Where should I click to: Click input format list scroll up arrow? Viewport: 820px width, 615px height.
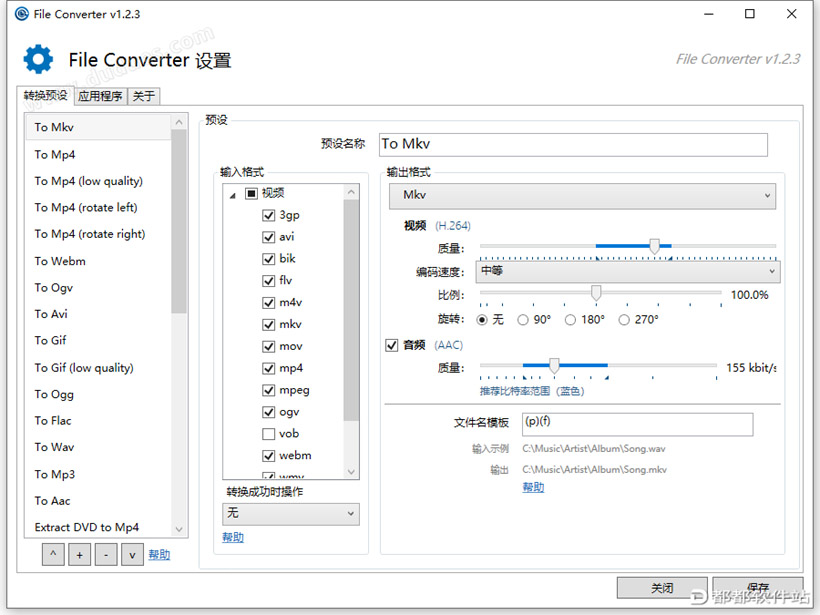coord(351,192)
